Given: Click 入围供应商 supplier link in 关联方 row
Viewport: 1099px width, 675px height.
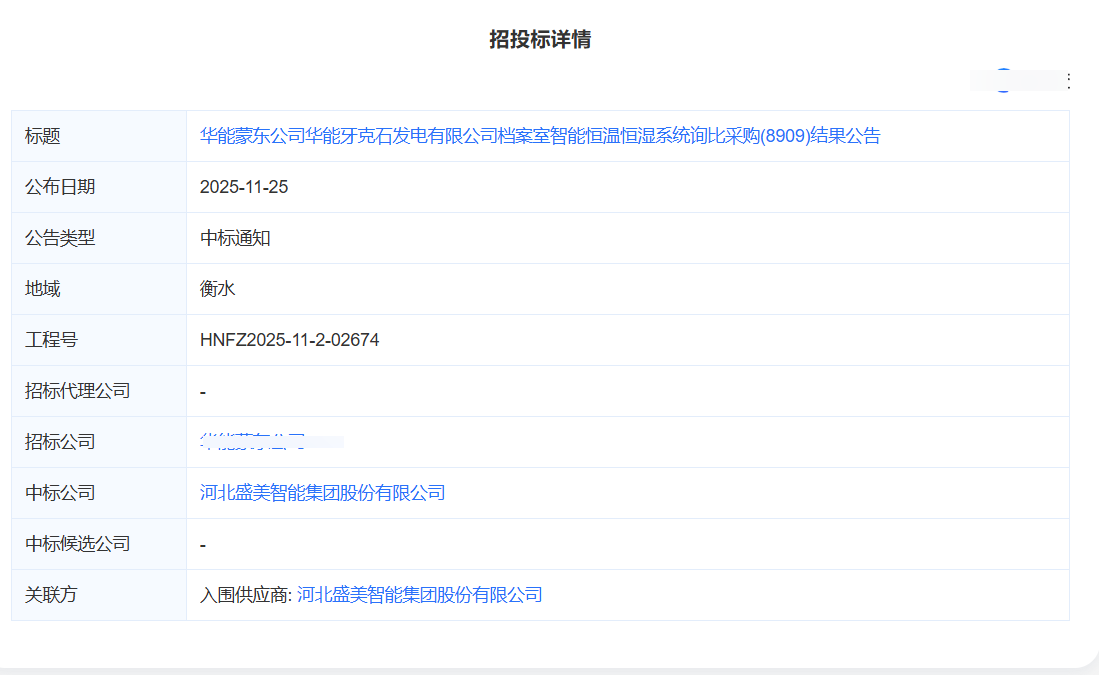Looking at the screenshot, I should pos(420,594).
